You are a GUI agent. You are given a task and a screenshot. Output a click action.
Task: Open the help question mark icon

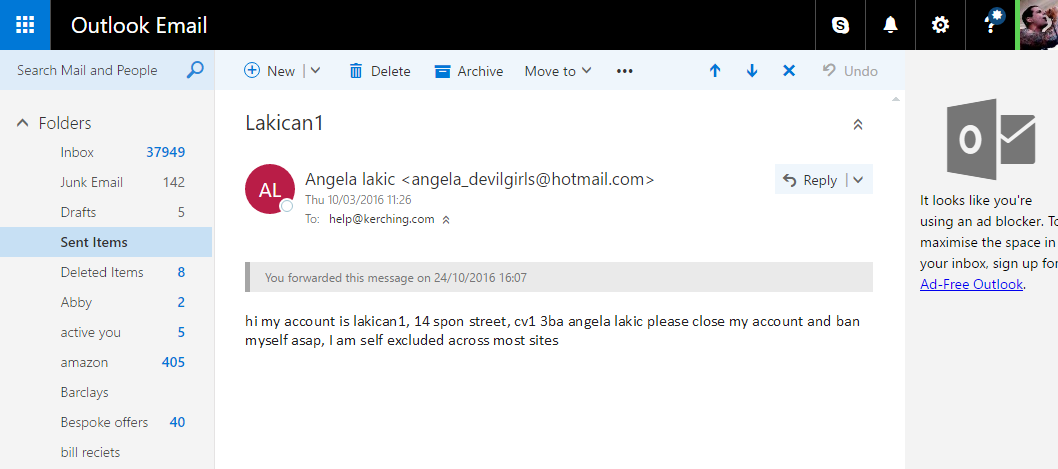[x=990, y=25]
